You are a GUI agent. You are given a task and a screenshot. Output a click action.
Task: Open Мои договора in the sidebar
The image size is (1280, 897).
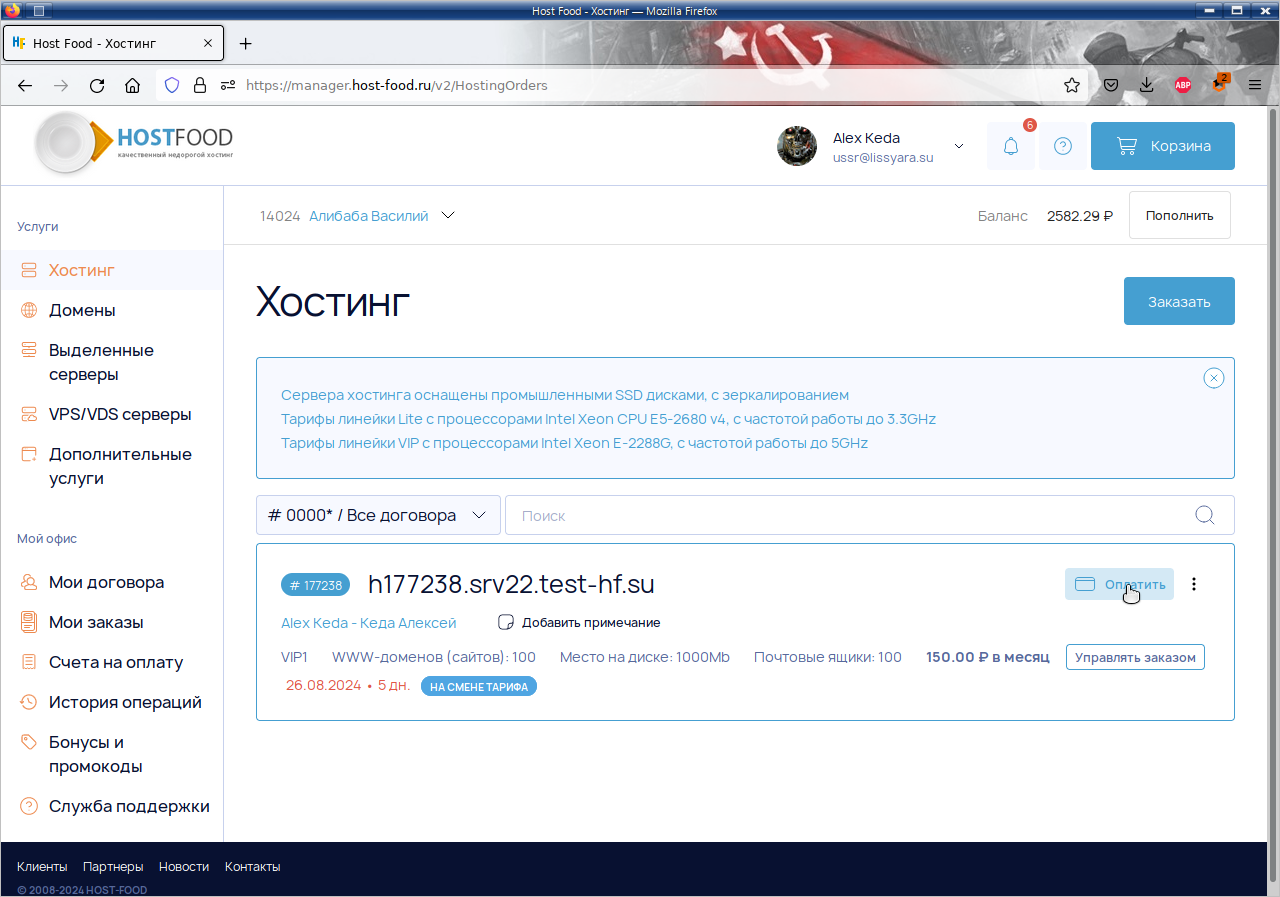(112, 582)
